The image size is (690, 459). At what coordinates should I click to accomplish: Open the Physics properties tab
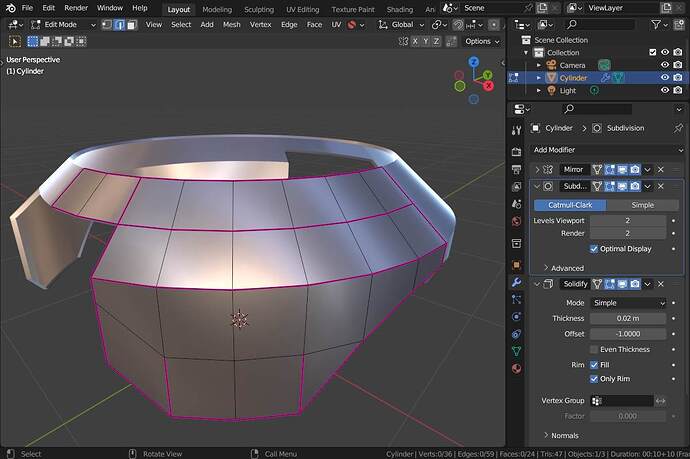click(517, 316)
